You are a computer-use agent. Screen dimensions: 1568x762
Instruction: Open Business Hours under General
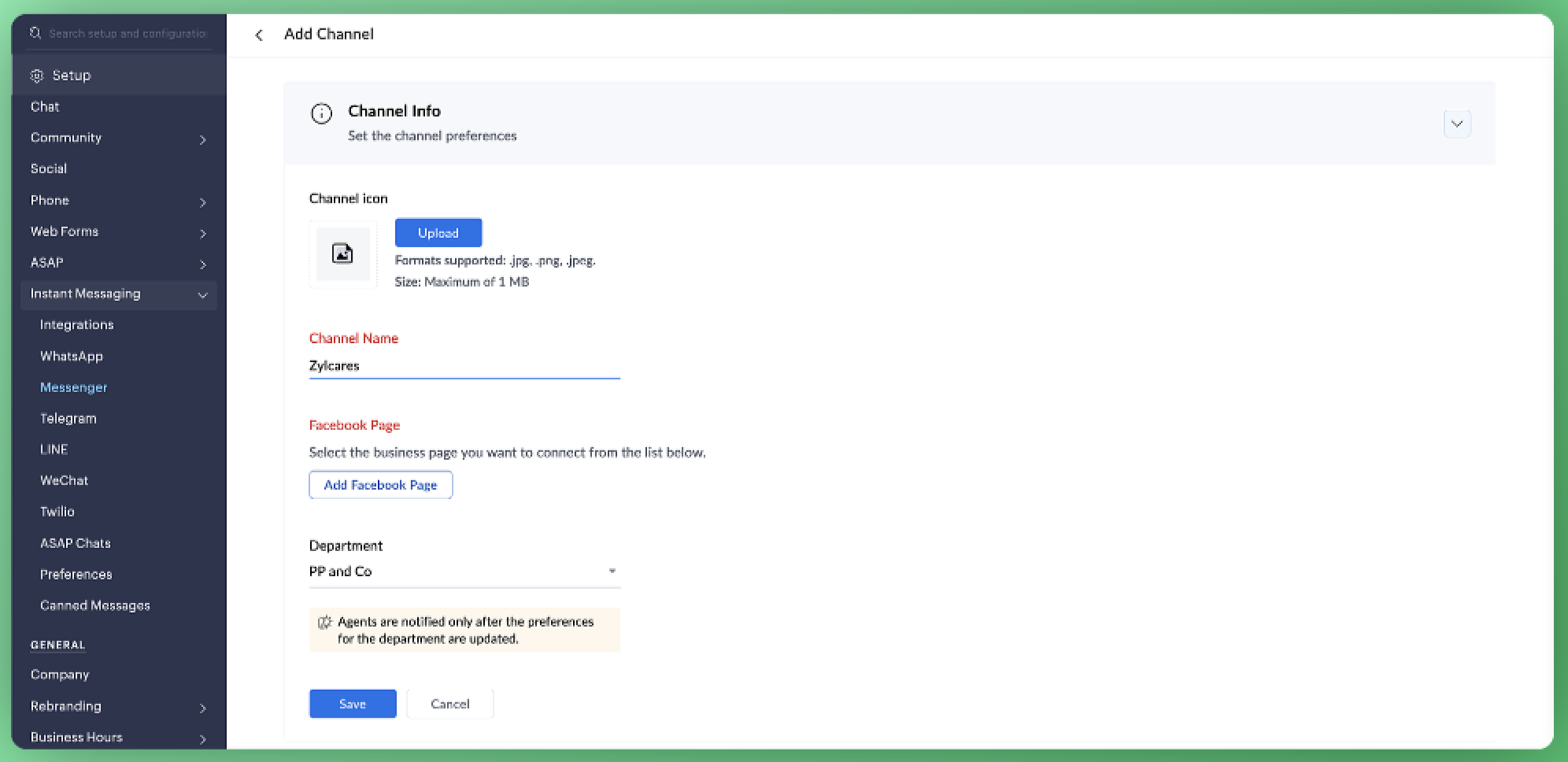76,737
